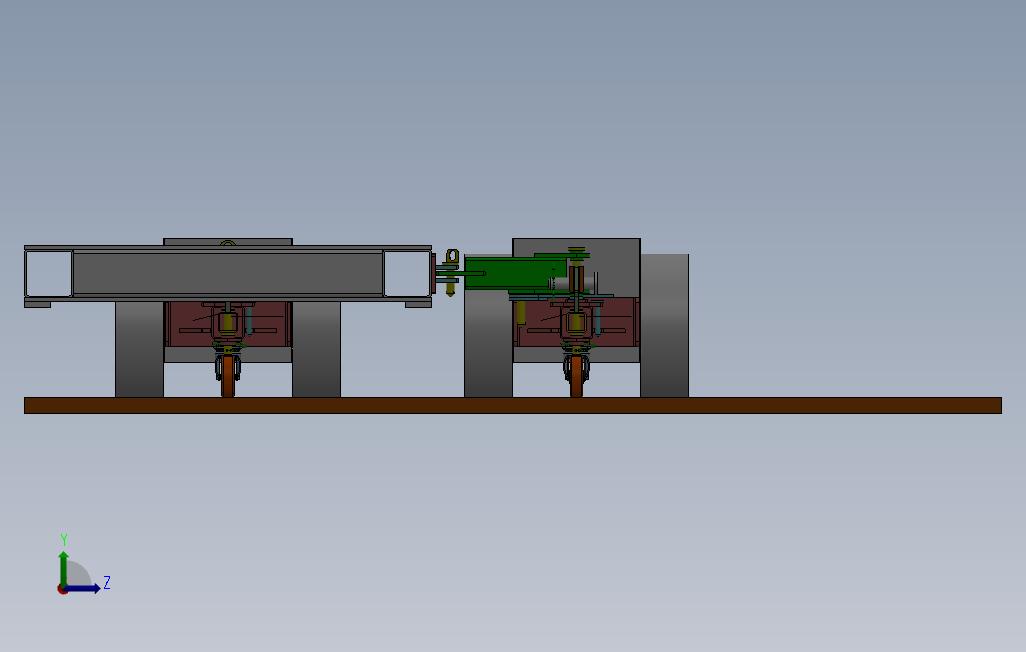Select the orange caster wheel under right cart
The image size is (1026, 652).
coord(576,376)
